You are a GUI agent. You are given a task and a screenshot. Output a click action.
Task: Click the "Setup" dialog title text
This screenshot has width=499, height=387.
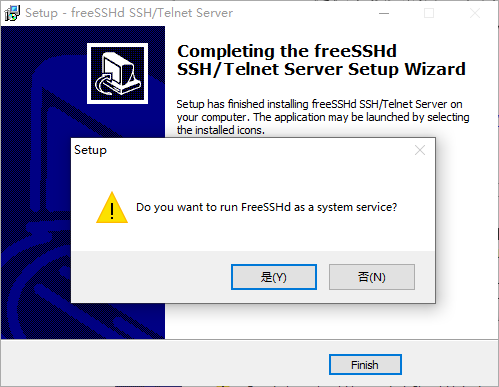pos(90,150)
